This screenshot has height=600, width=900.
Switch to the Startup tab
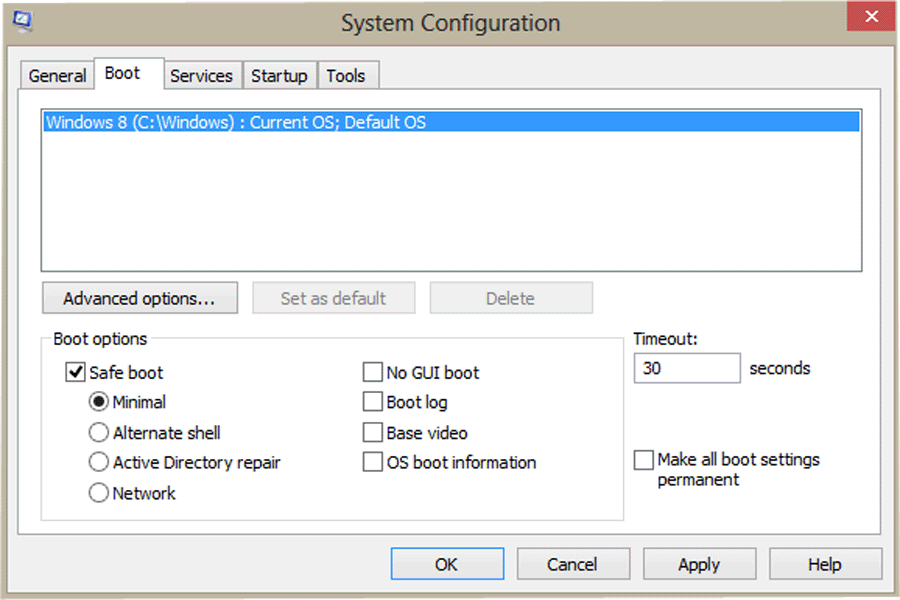[279, 74]
